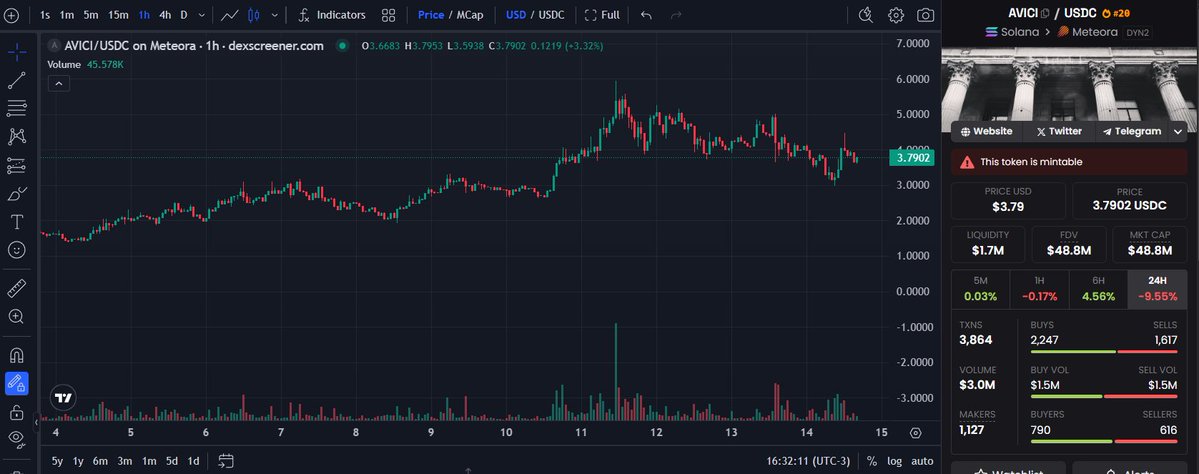Image resolution: width=1199 pixels, height=474 pixels.
Task: Take a chart snapshot with camera icon
Action: [925, 15]
